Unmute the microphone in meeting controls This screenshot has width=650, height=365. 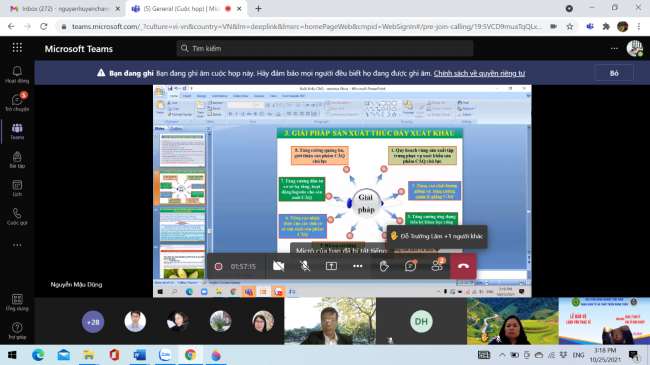(305, 266)
